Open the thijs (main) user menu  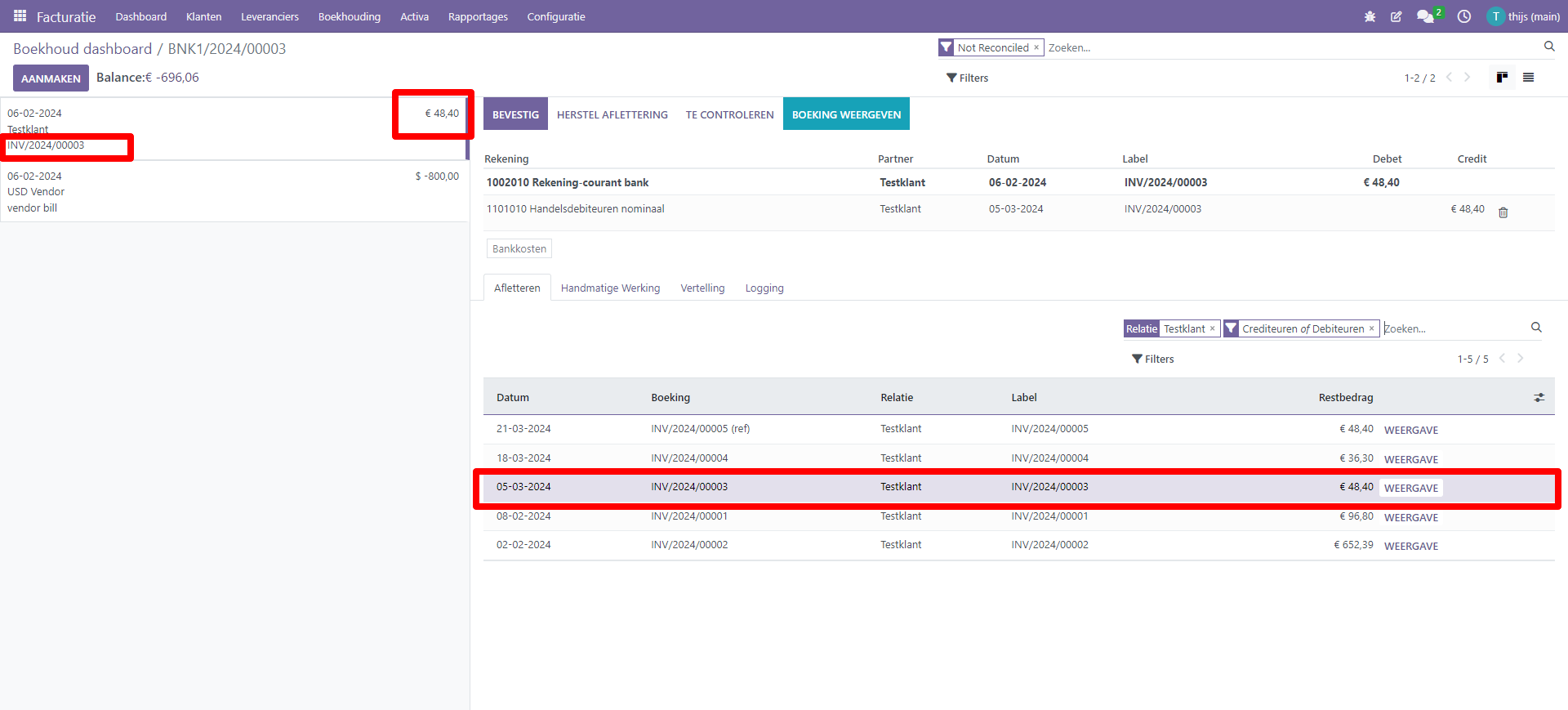(x=1524, y=16)
